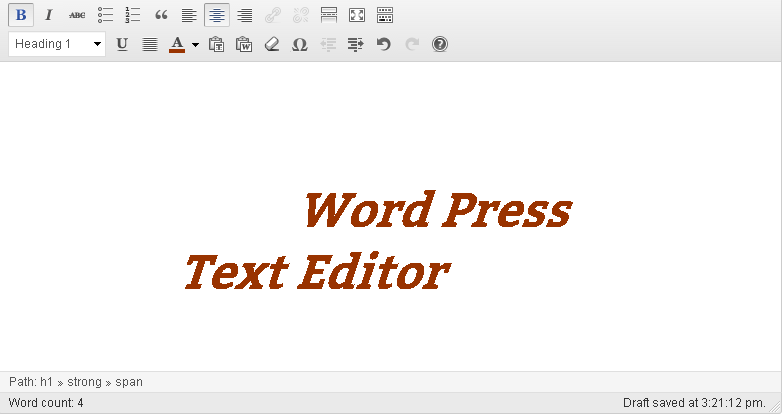
Task: Toggle align center button
Action: (217, 15)
